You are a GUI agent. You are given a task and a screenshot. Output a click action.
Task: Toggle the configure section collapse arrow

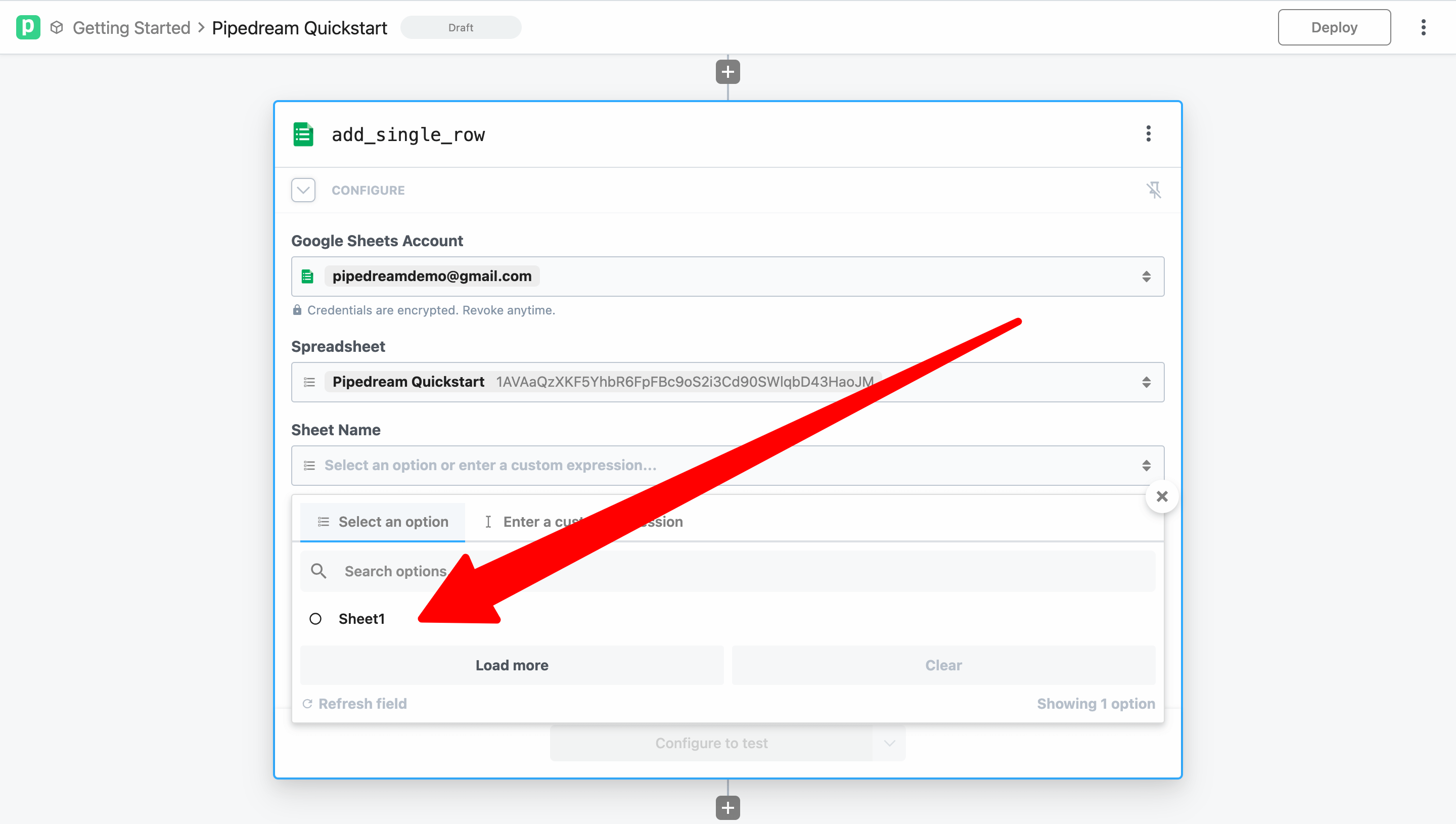pos(303,190)
